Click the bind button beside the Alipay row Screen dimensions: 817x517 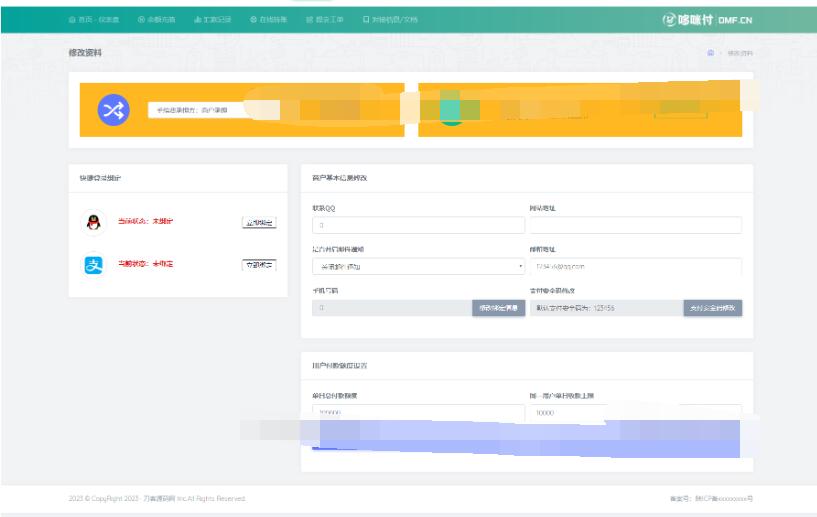pyautogui.click(x=259, y=265)
